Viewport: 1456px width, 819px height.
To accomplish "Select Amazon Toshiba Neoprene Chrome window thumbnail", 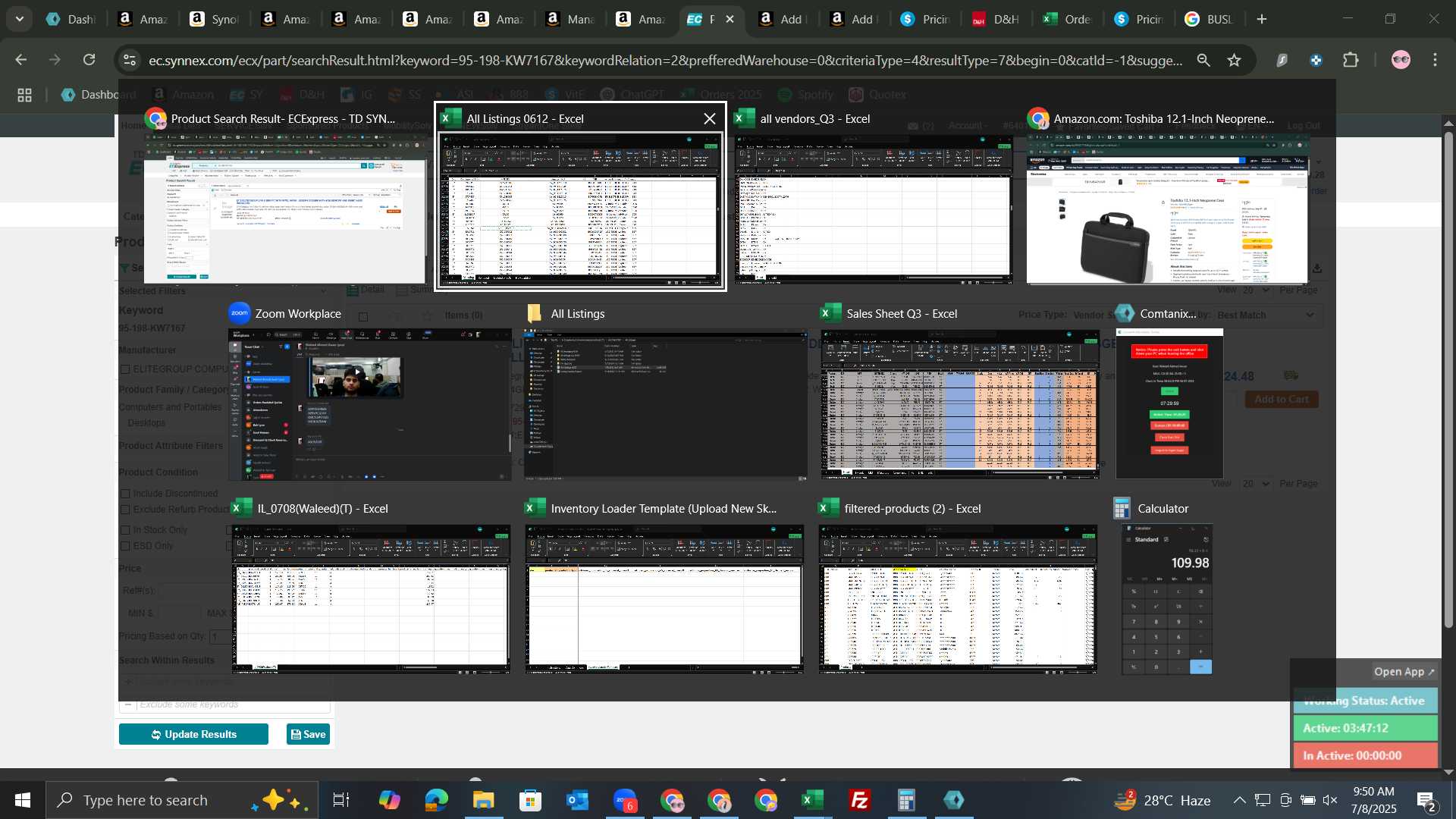I will [x=1168, y=209].
